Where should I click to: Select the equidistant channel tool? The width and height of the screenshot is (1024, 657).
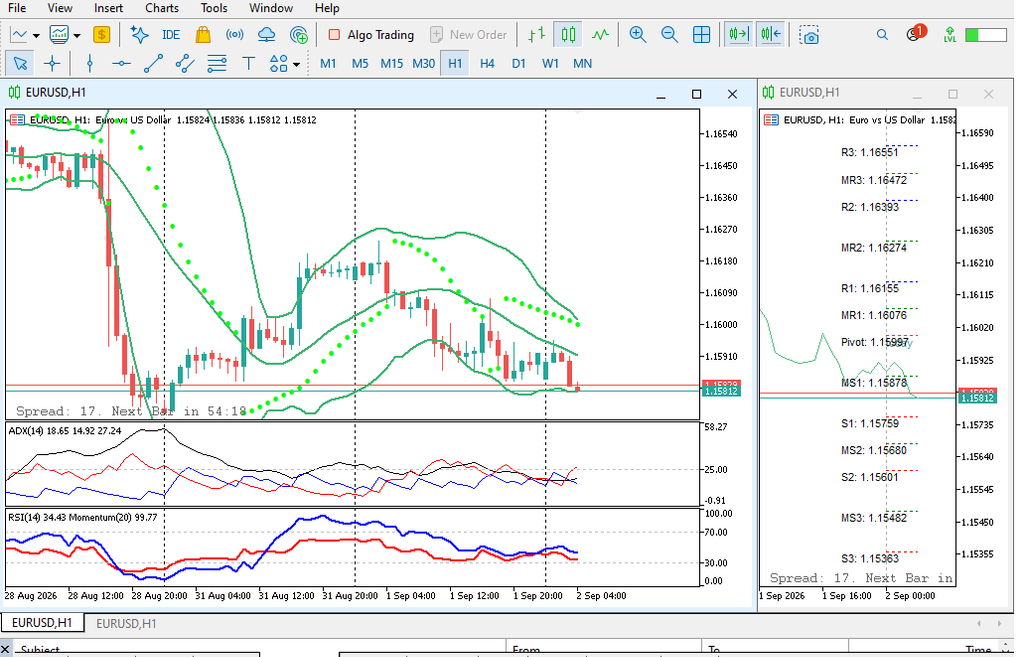tap(185, 63)
